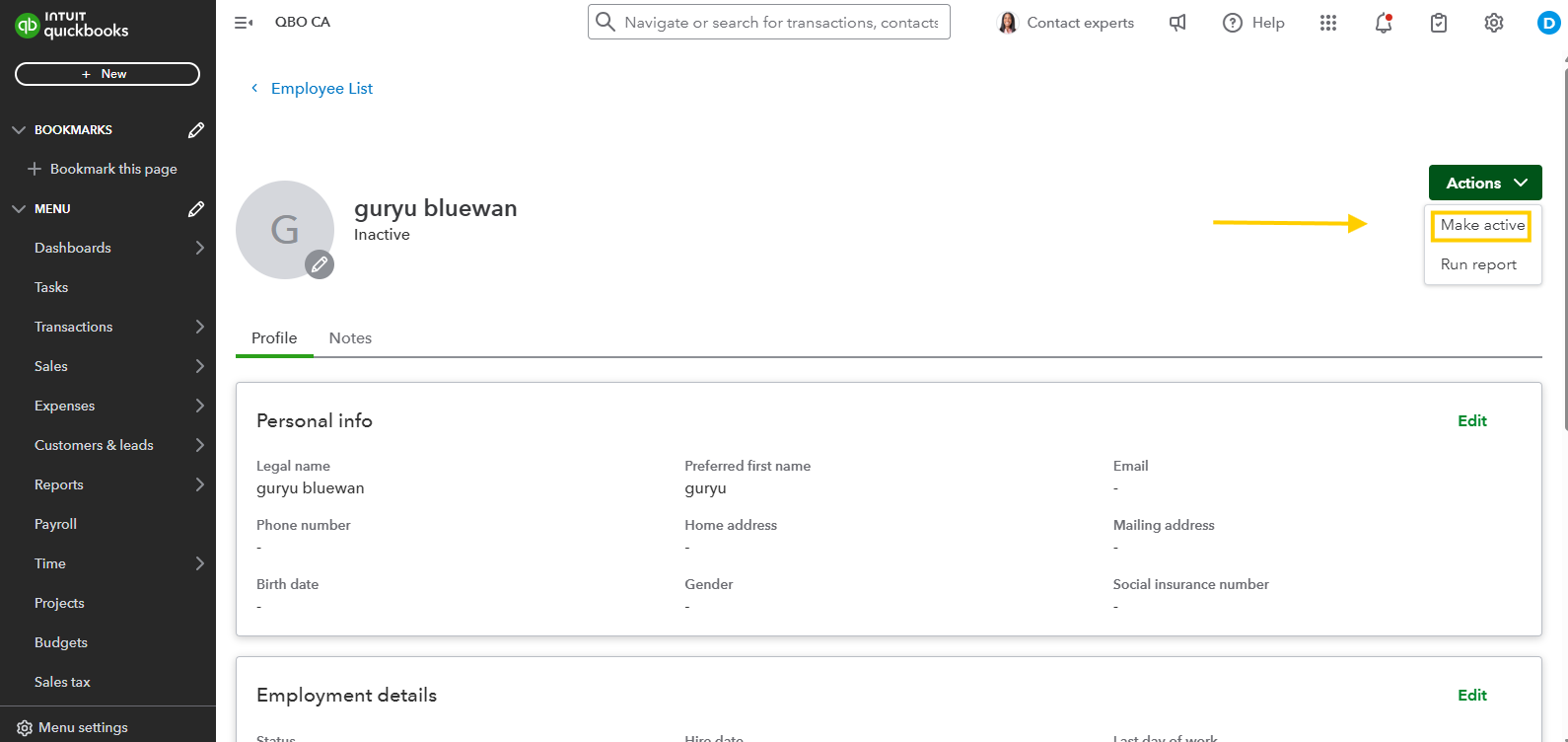The image size is (1568, 742).
Task: Edit the employee avatar photo pencil
Action: tap(319, 264)
